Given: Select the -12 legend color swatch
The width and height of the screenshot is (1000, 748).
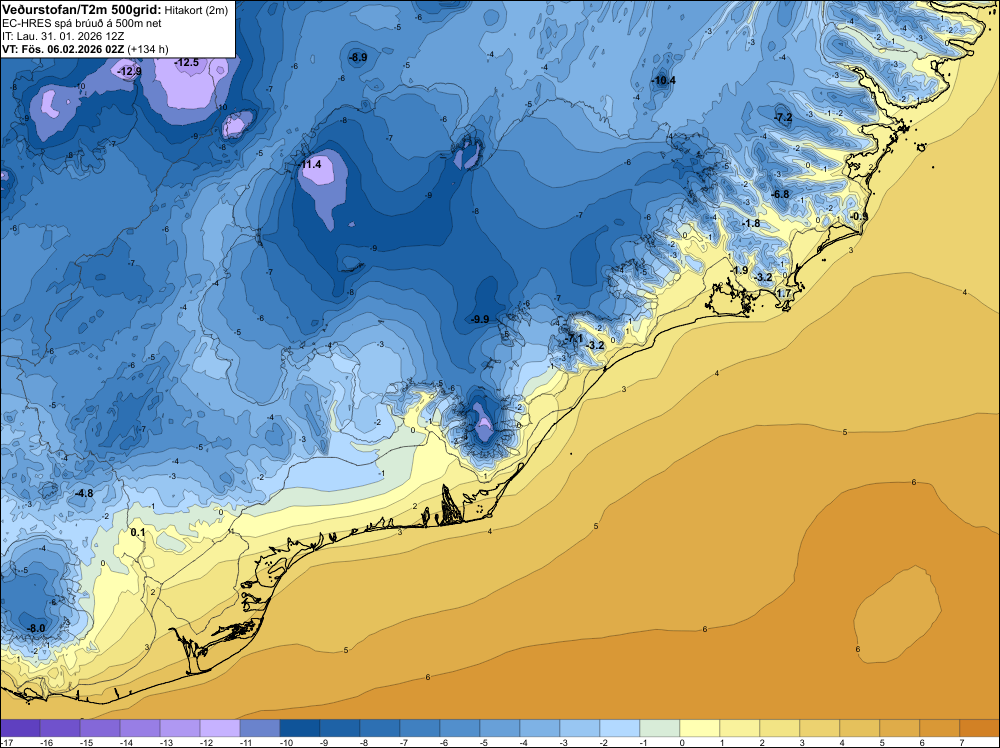Looking at the screenshot, I should coord(220,728).
